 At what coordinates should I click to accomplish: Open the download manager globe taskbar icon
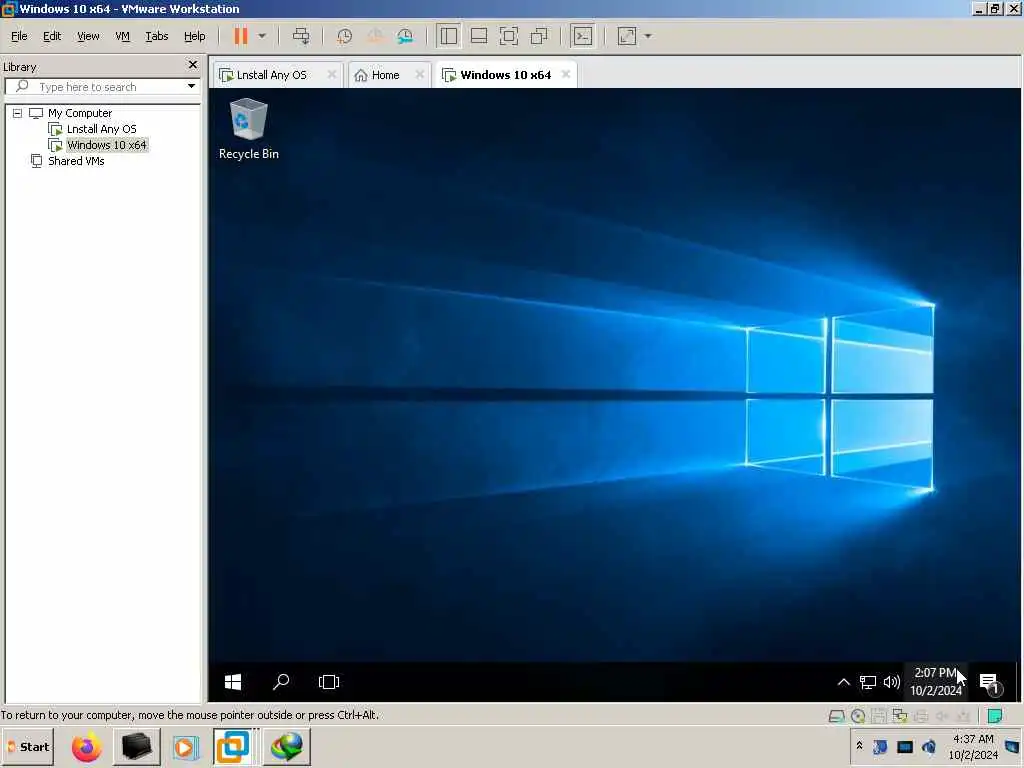click(x=287, y=746)
